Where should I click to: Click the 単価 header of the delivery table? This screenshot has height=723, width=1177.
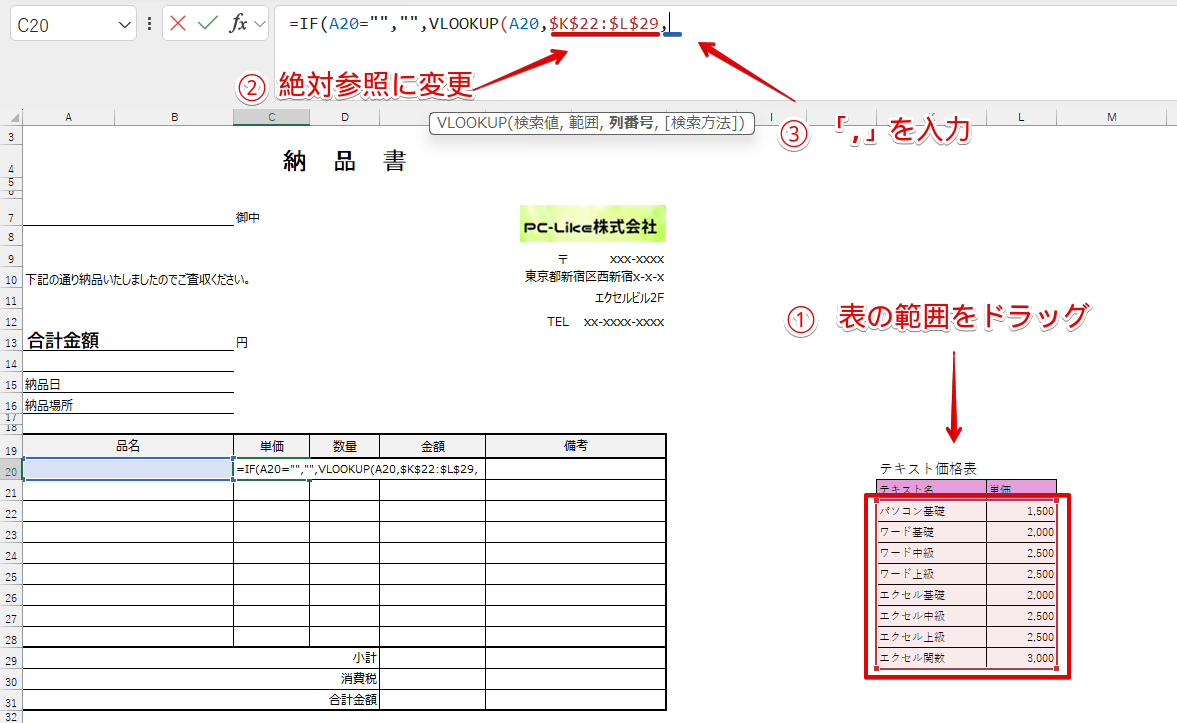coord(272,446)
